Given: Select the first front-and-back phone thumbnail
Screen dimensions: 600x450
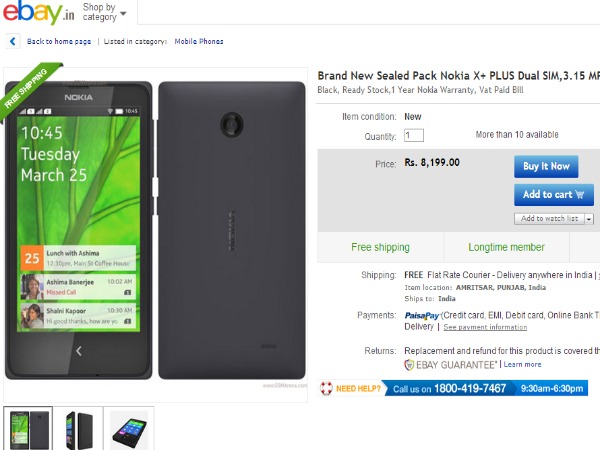Looking at the screenshot, I should (28, 429).
